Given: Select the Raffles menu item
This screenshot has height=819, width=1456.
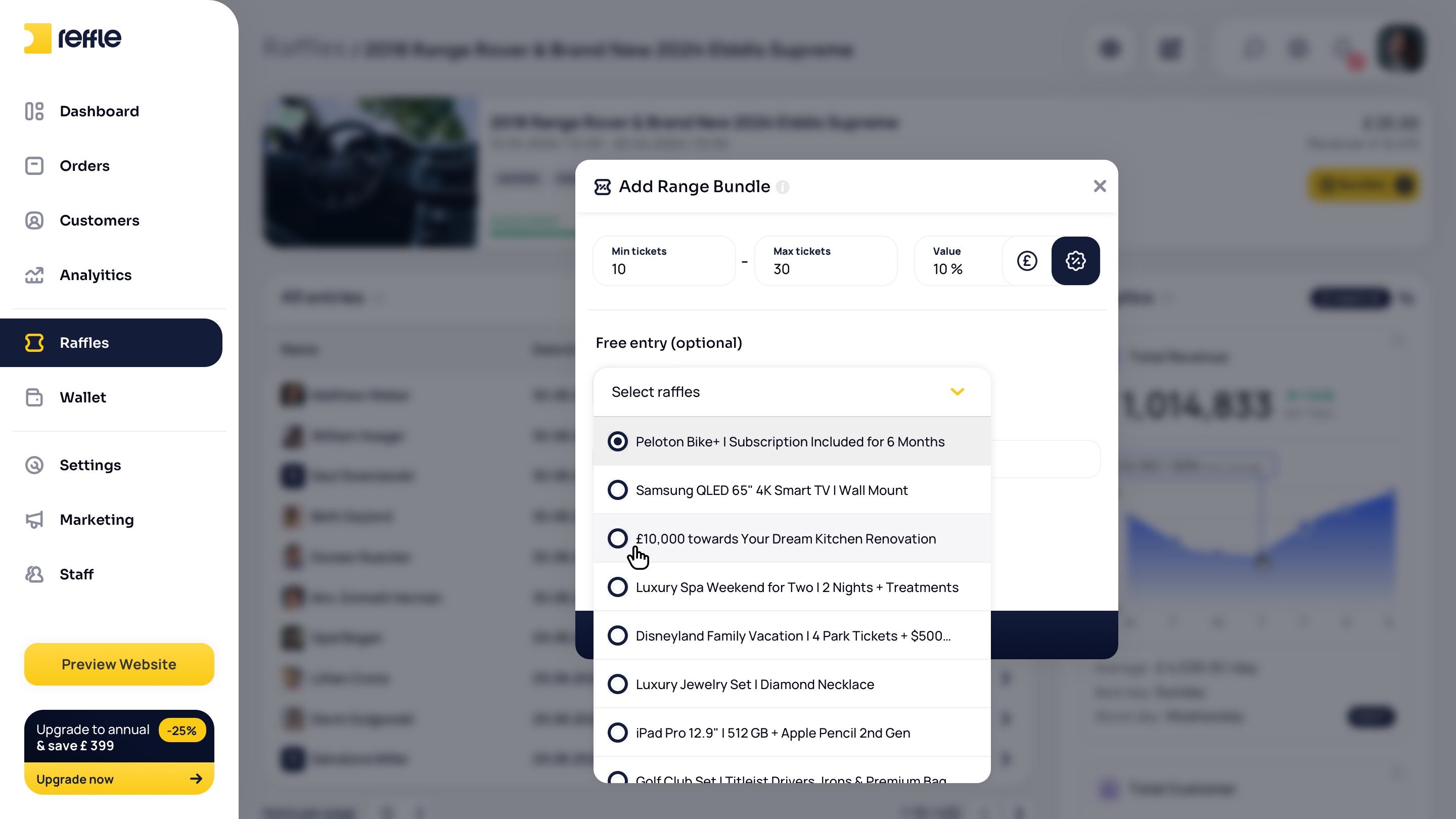Looking at the screenshot, I should coord(111,343).
